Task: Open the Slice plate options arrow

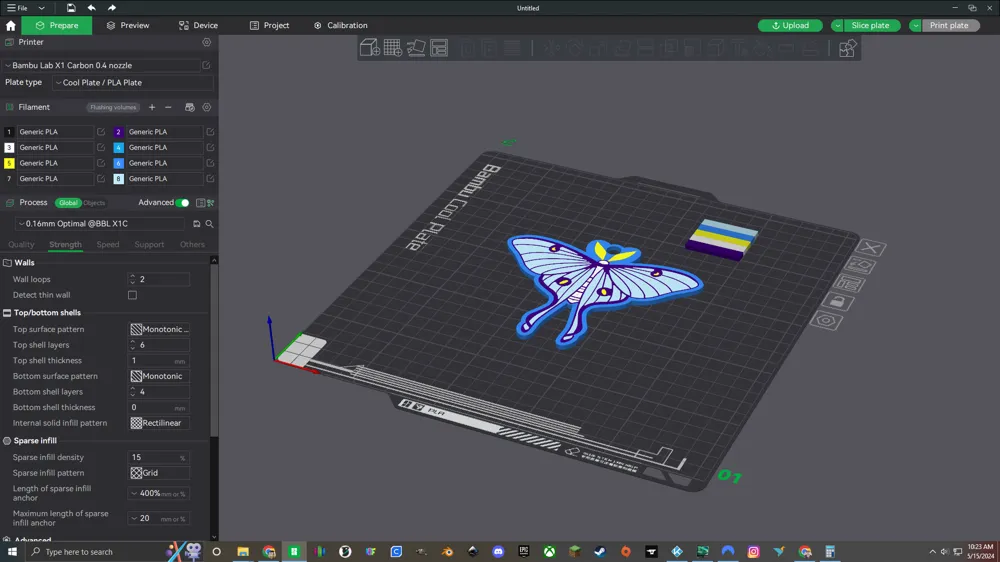Action: coord(837,26)
